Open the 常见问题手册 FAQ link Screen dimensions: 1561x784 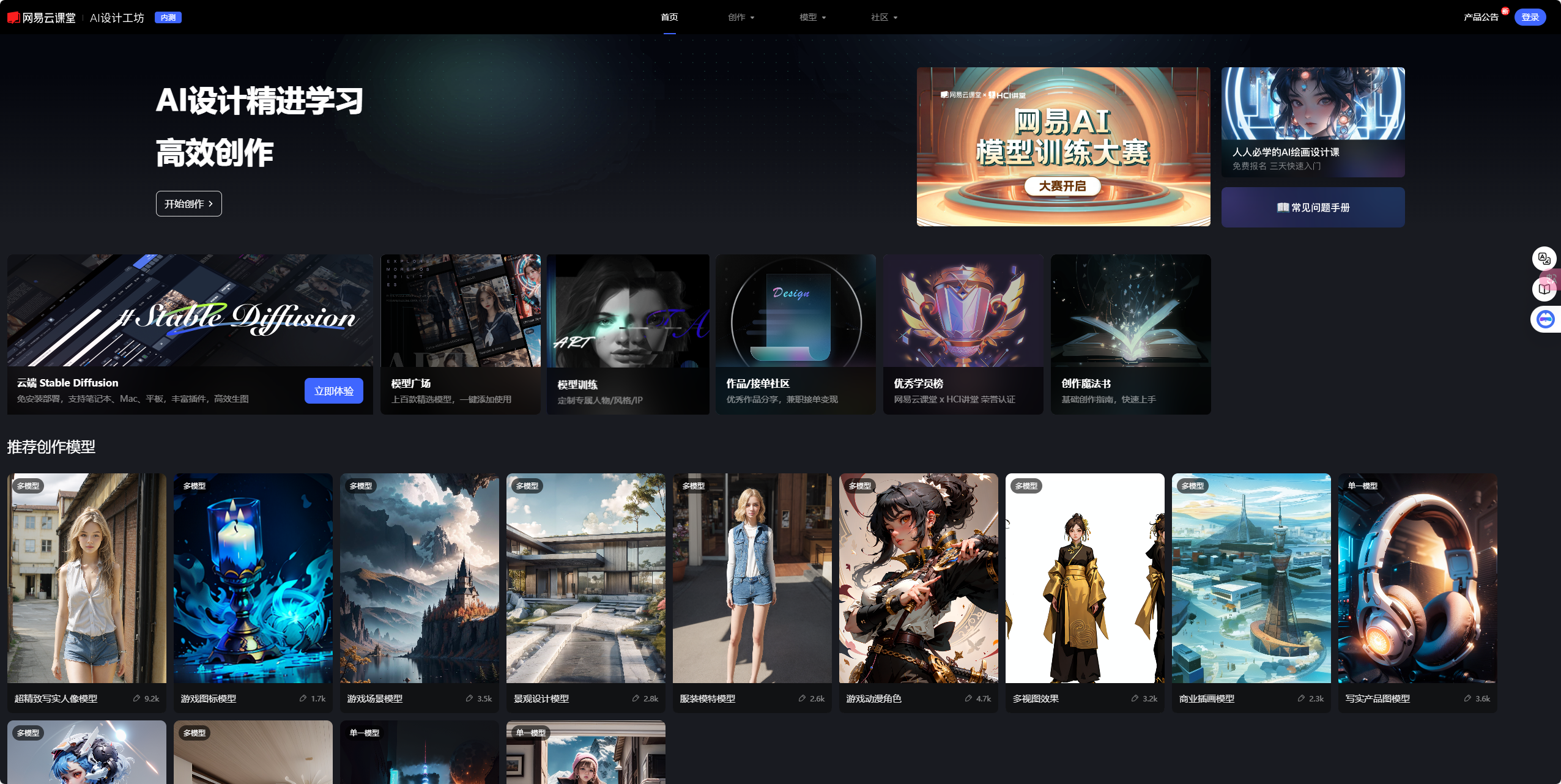(x=1313, y=207)
